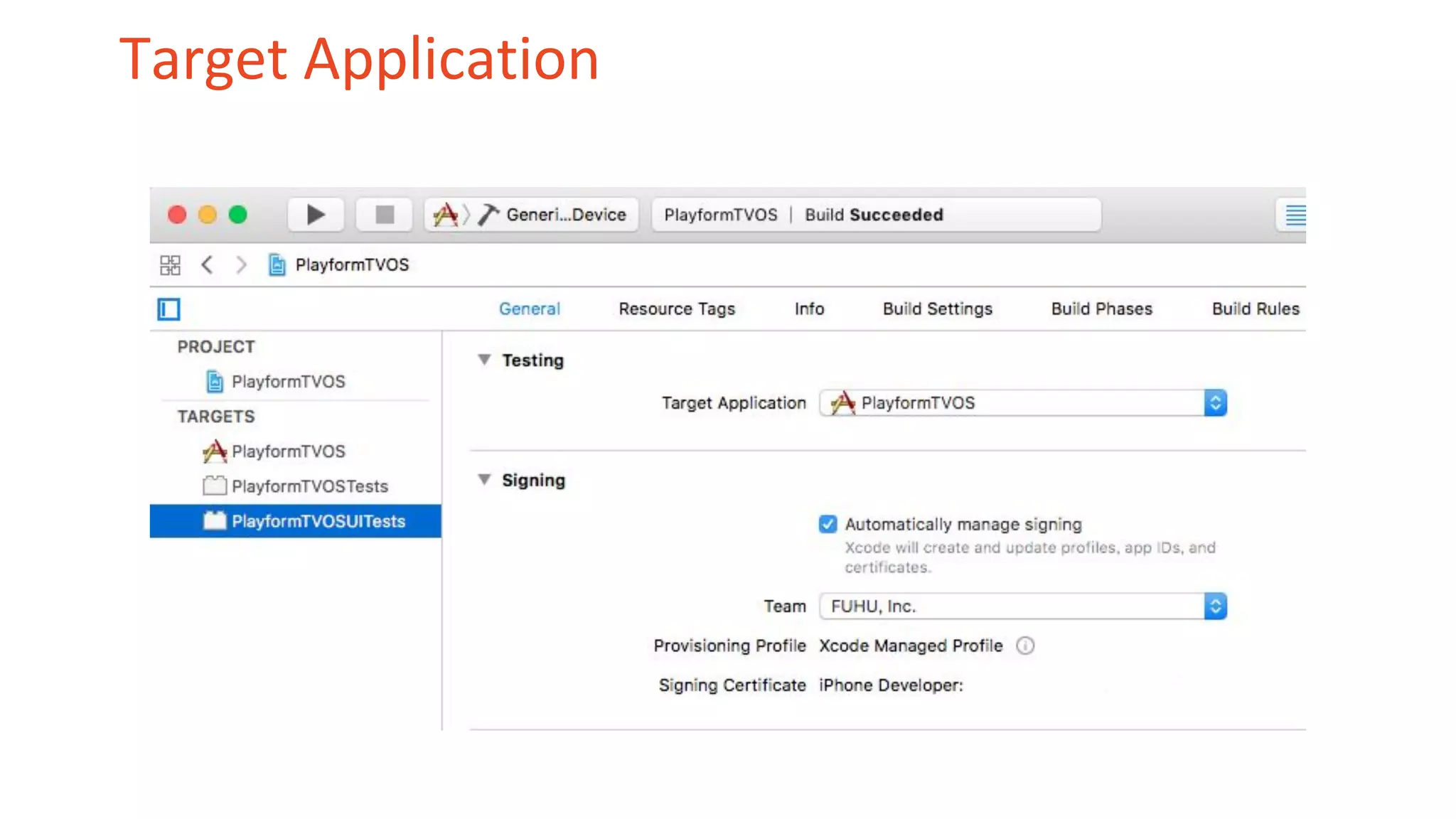This screenshot has height=819, width=1456.
Task: Collapse the Testing section
Action: point(484,360)
